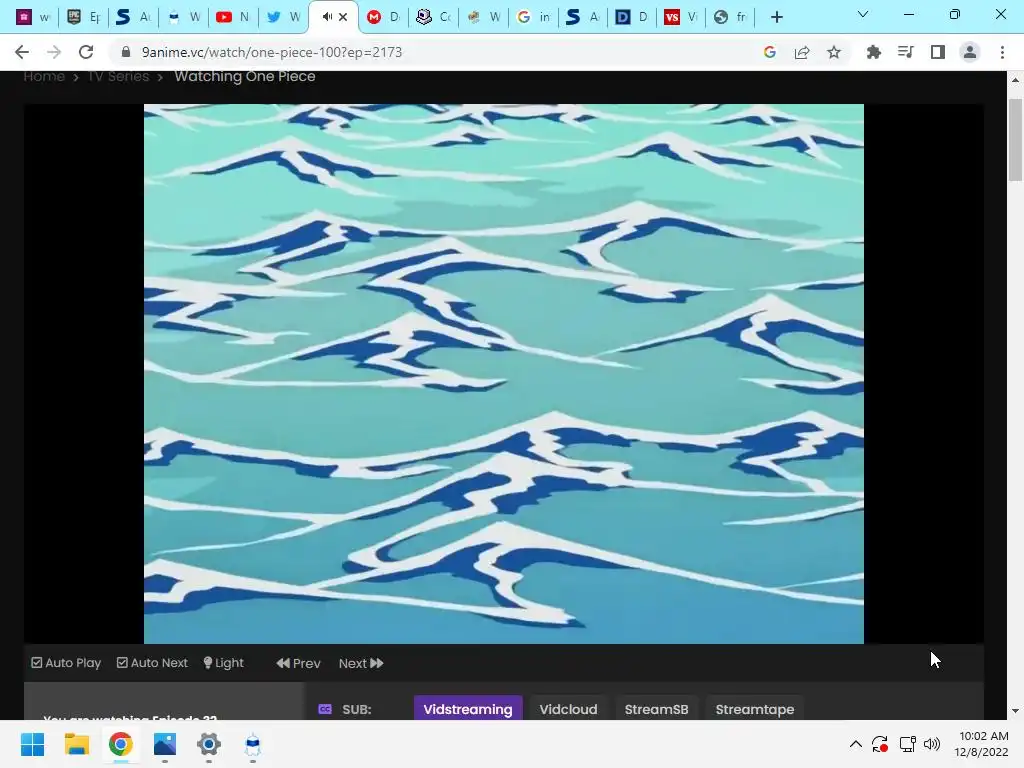Image resolution: width=1024 pixels, height=768 pixels.
Task: Switch to the VS red icon tab
Action: (681, 17)
